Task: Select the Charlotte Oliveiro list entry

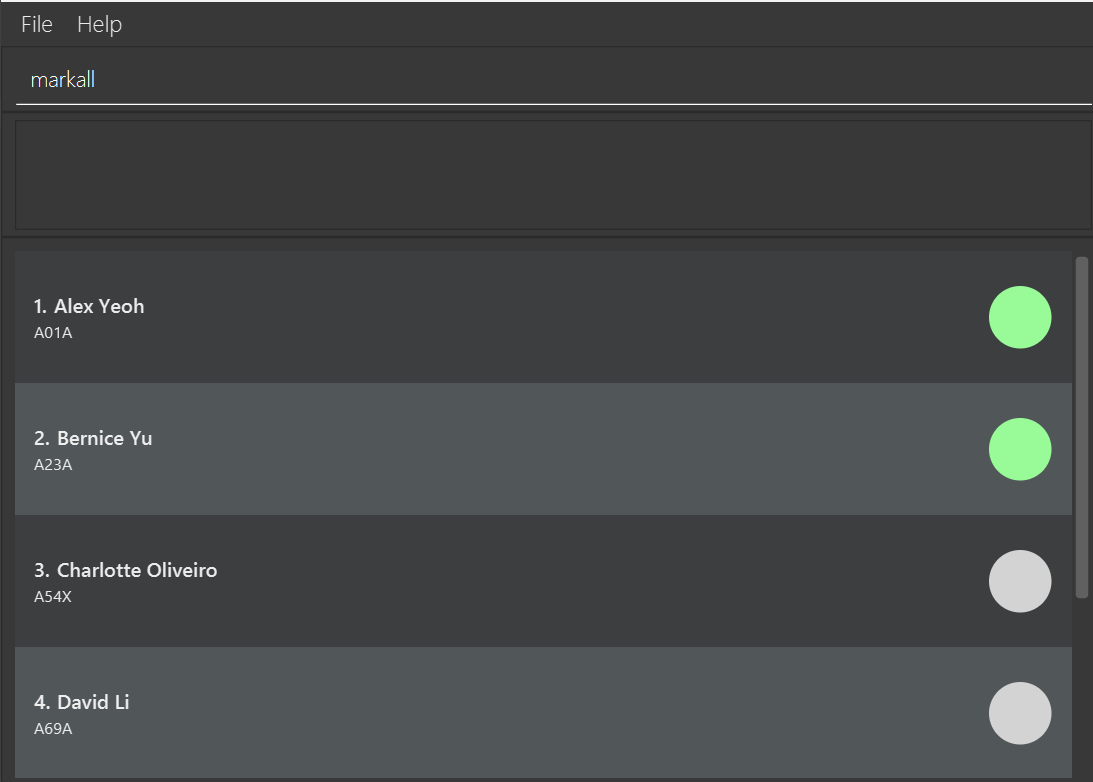Action: click(x=543, y=581)
